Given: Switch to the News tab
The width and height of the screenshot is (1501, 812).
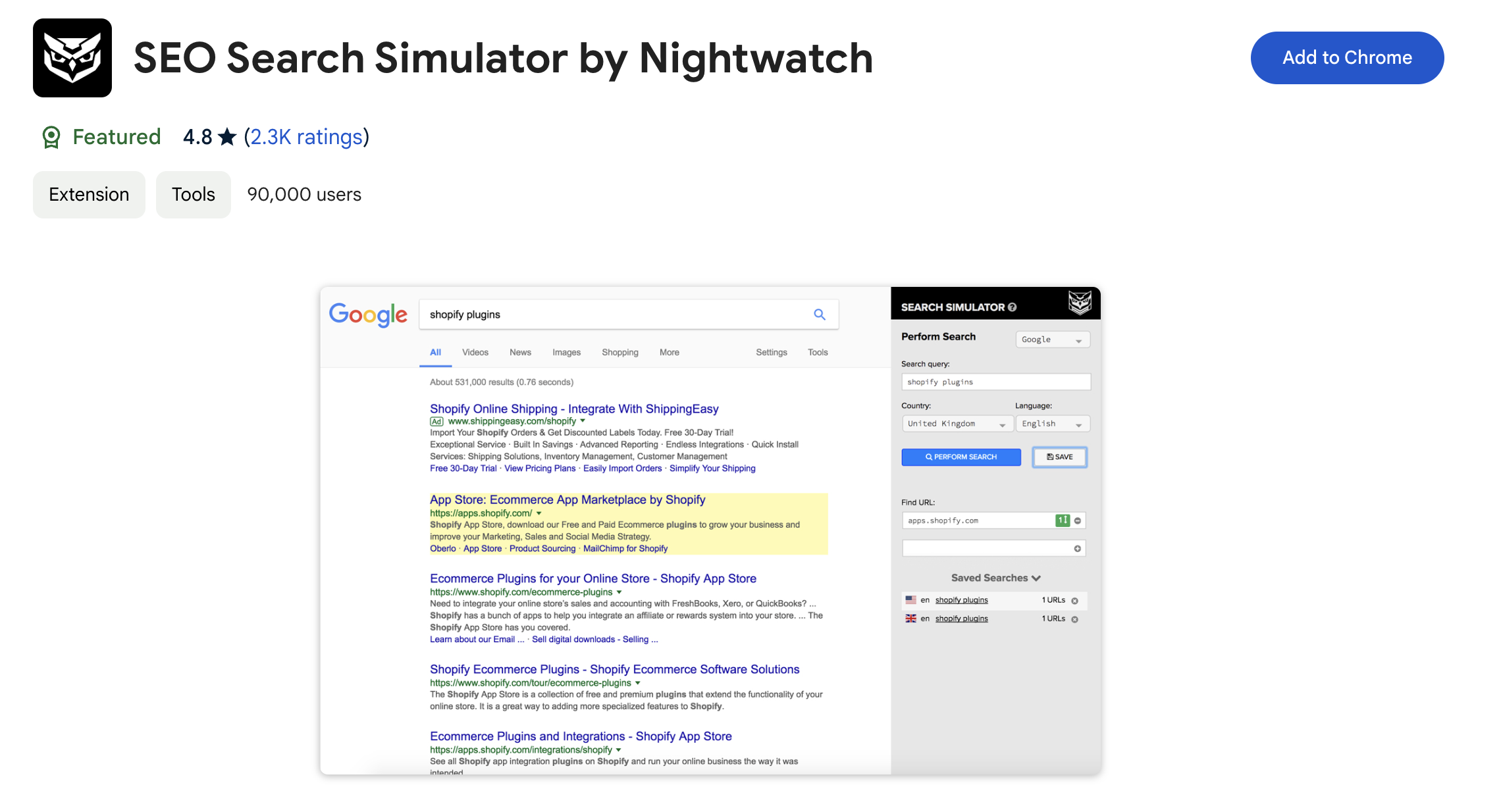Looking at the screenshot, I should (x=520, y=353).
